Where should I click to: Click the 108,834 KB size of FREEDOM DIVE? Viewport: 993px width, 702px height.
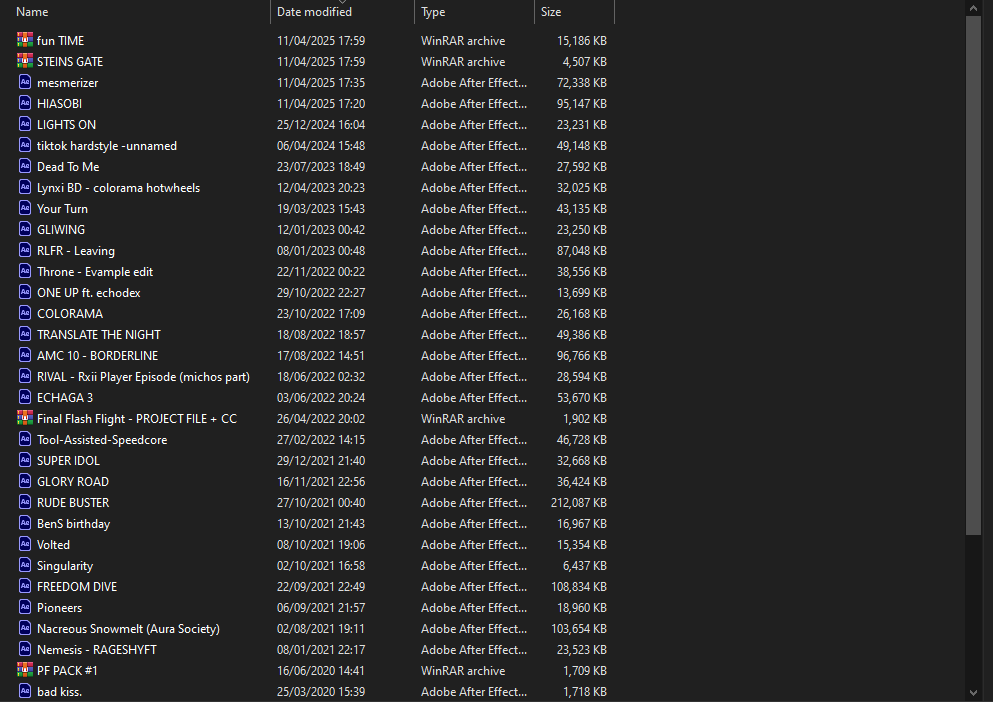579,586
